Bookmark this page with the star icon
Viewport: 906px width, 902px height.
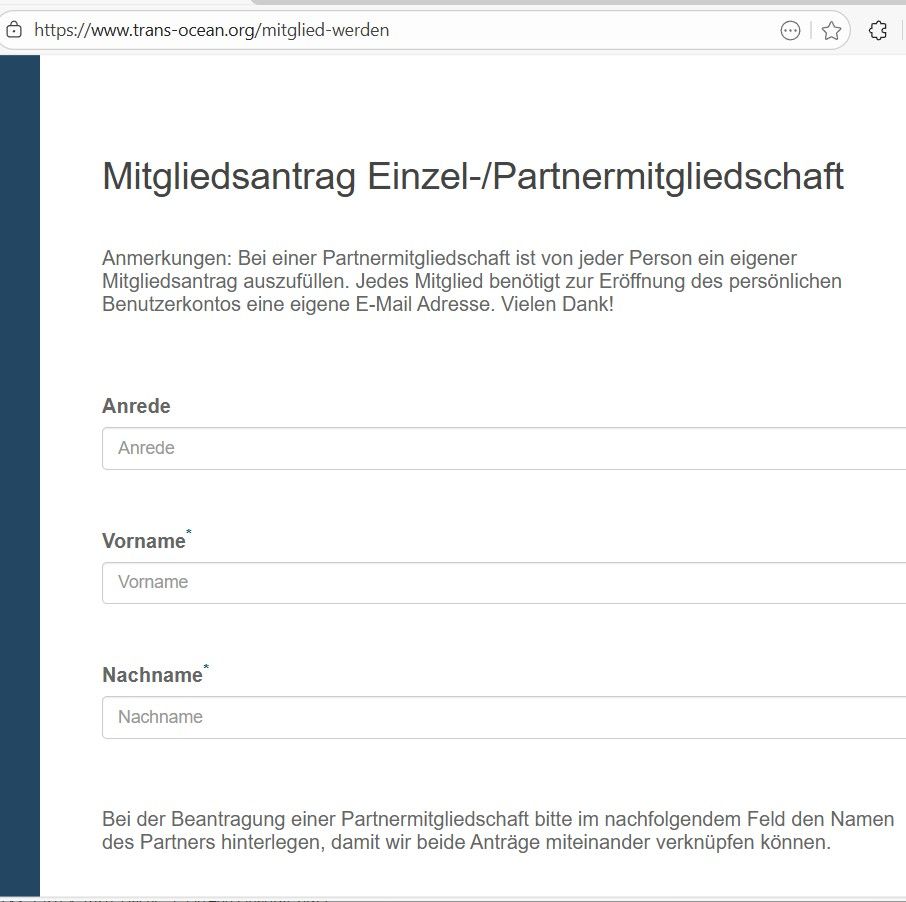coord(830,30)
